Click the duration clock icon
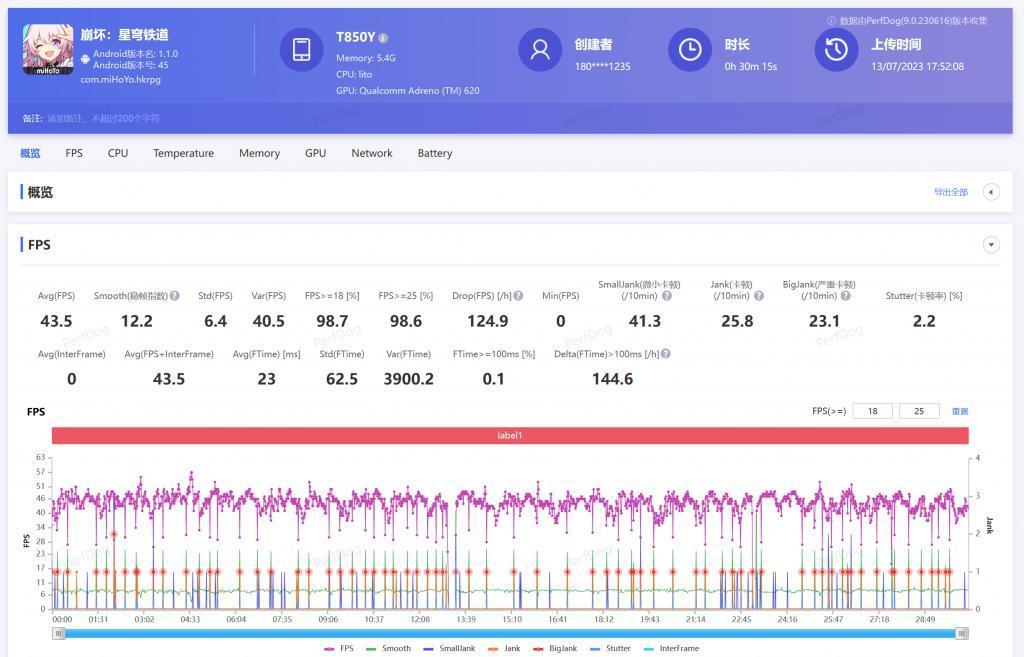This screenshot has width=1024, height=657. (690, 50)
